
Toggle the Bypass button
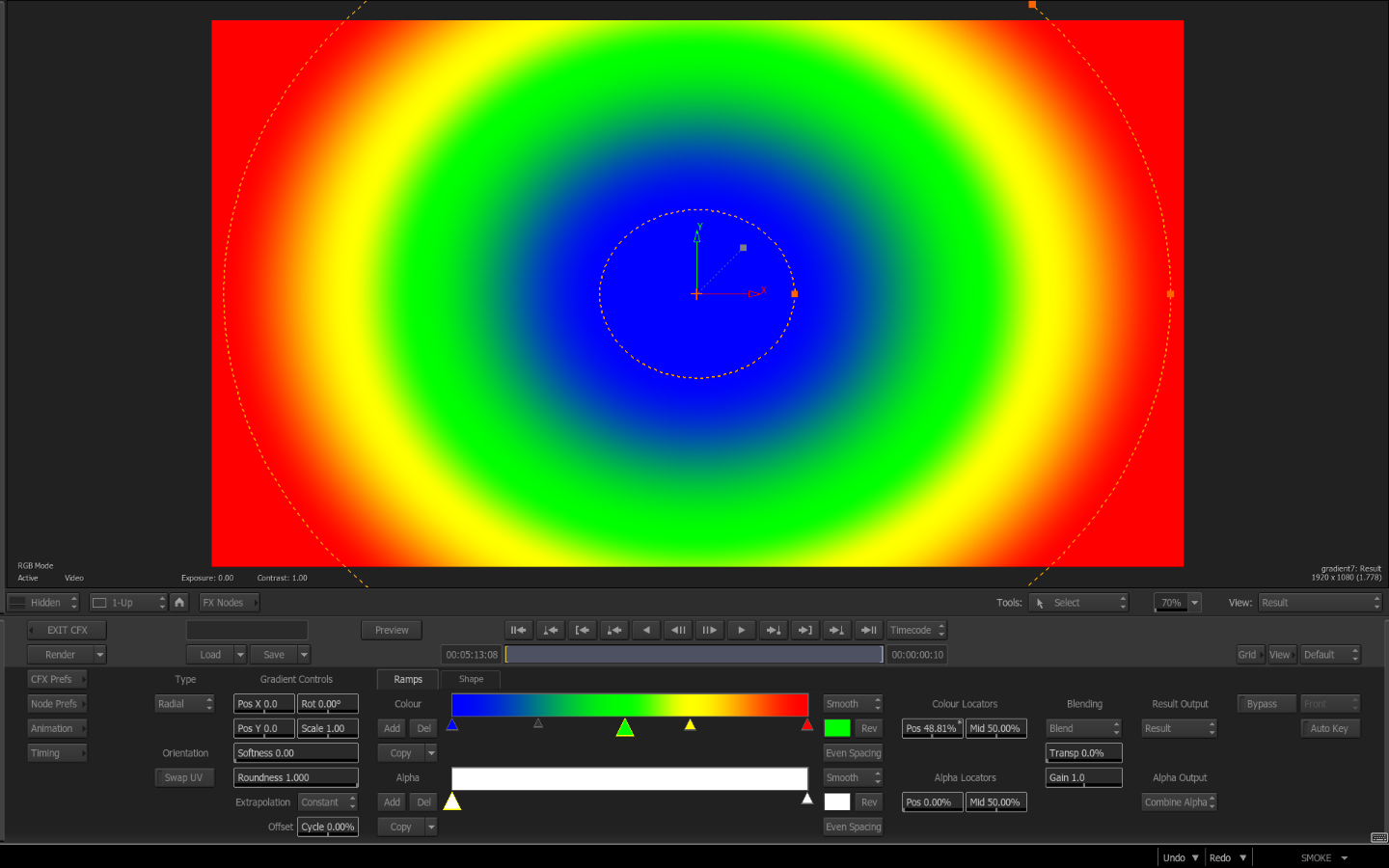(1265, 704)
